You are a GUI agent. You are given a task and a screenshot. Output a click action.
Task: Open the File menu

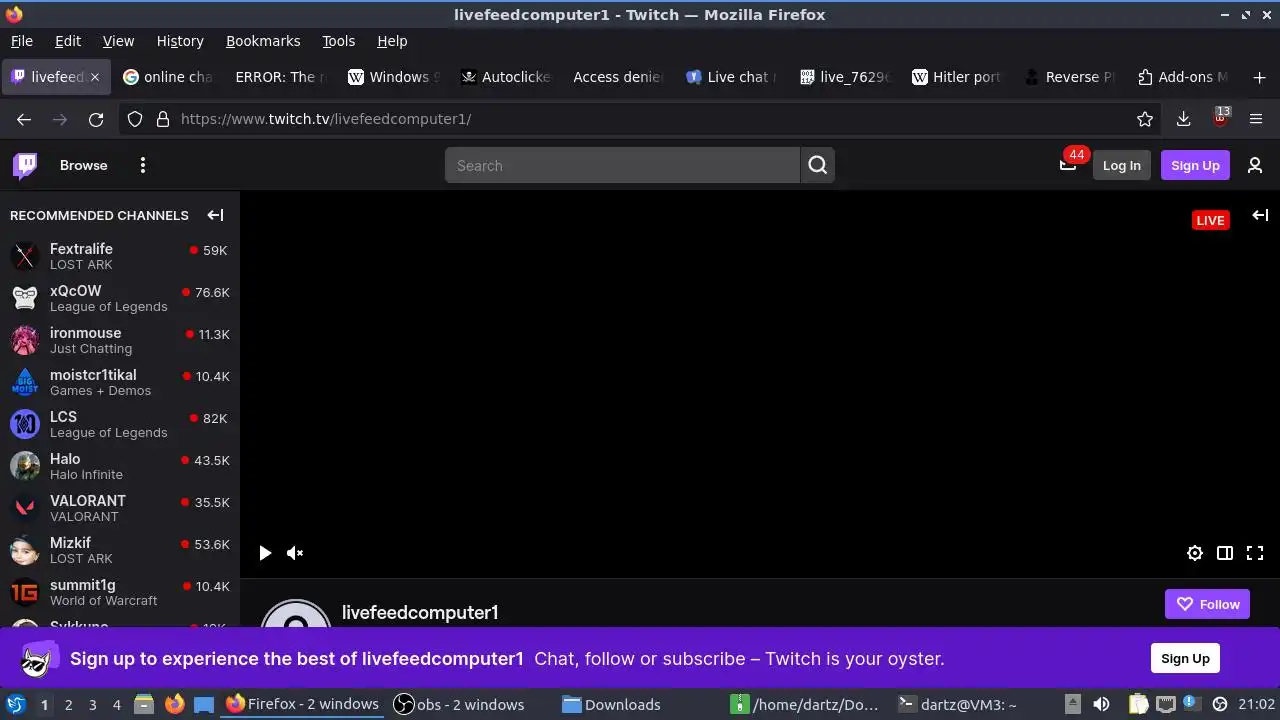click(x=21, y=41)
